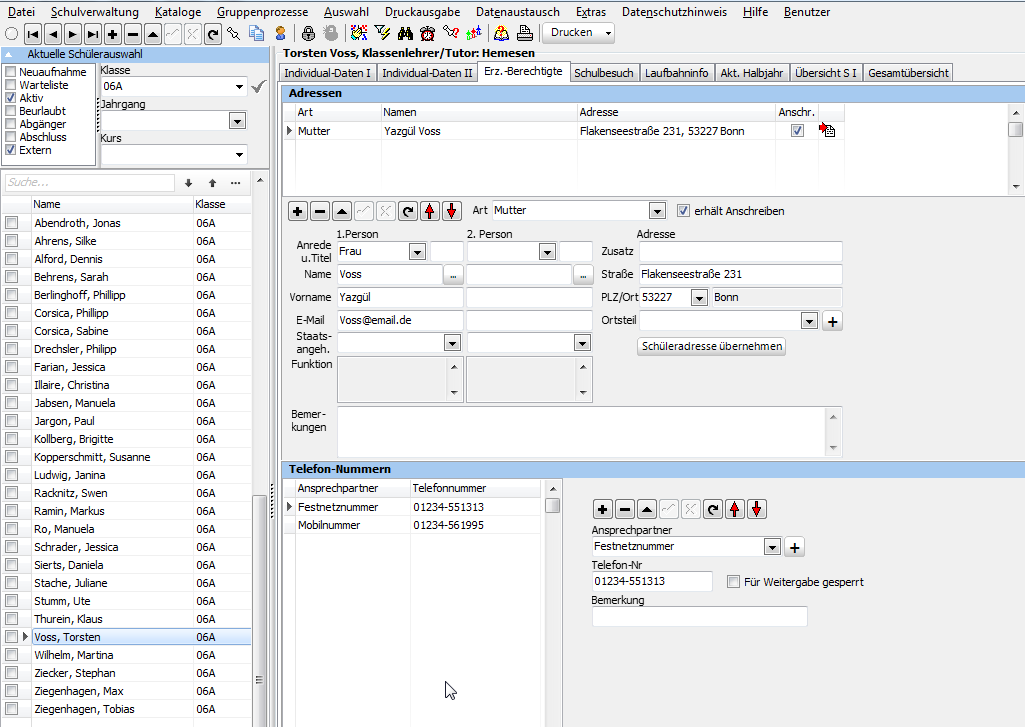The image size is (1025, 727).
Task: Click the help book question mark icon
Action: pyautogui.click(x=501, y=33)
